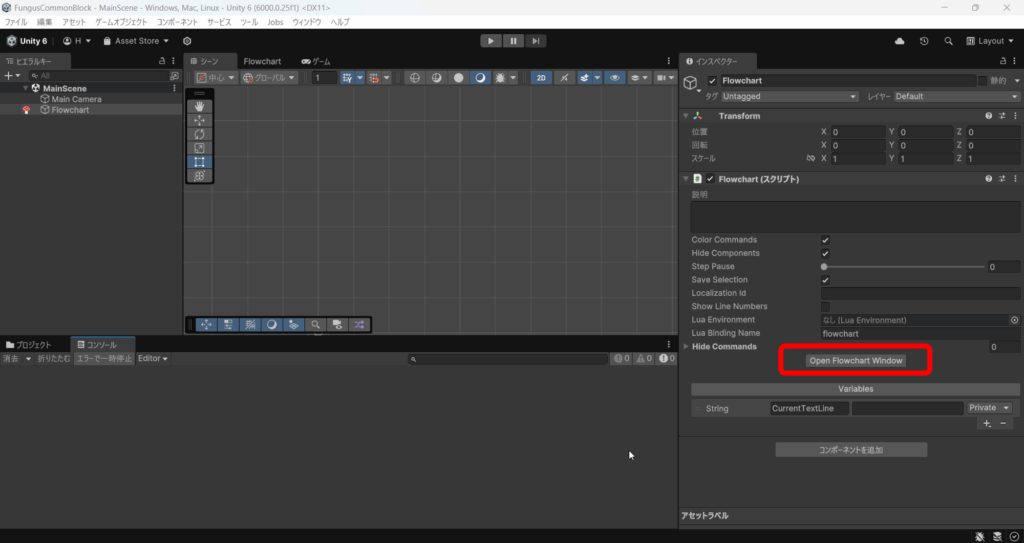Select the Move tool in scene toolbar
The width and height of the screenshot is (1024, 543).
[199, 119]
